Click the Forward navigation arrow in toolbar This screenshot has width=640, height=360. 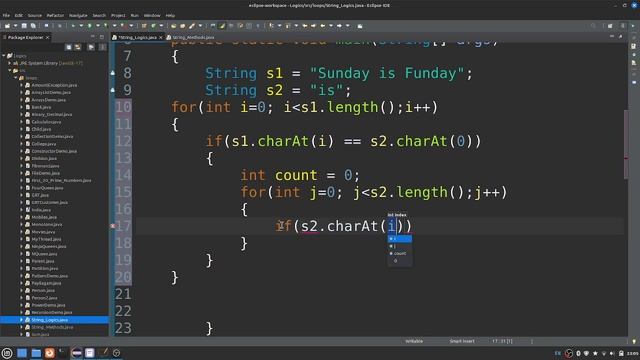339,26
